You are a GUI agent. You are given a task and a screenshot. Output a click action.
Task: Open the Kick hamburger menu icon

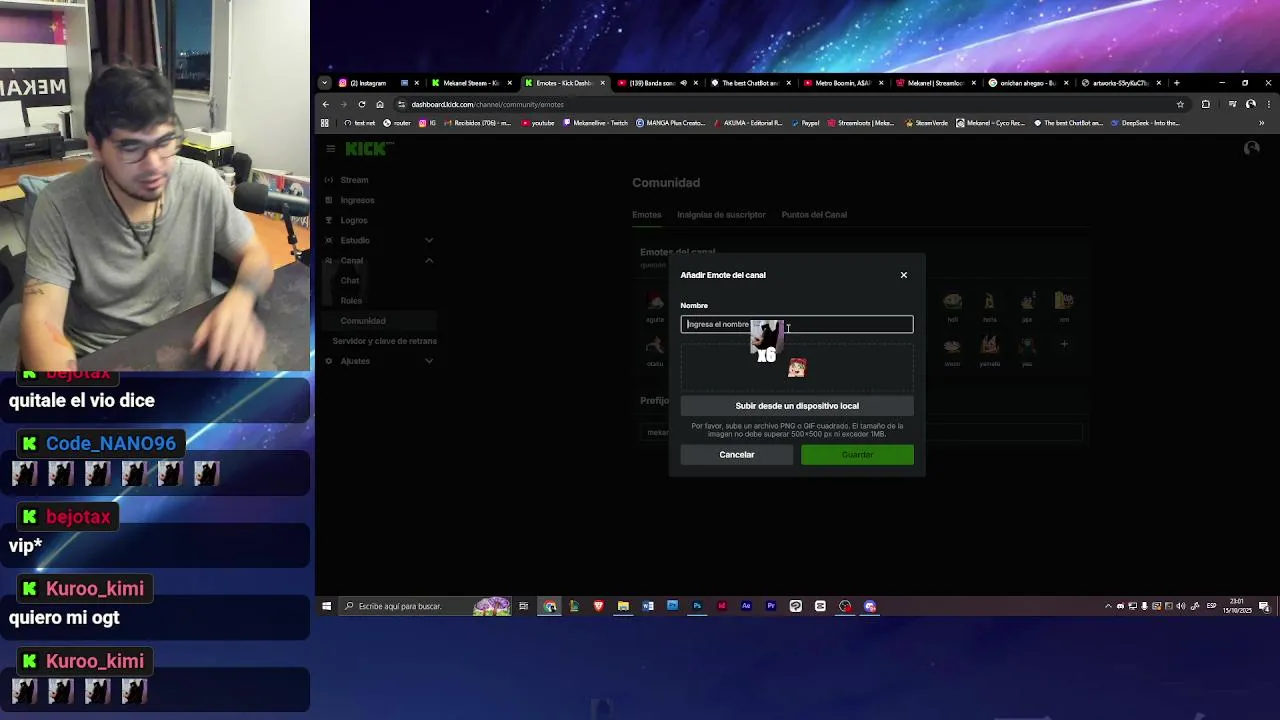[x=330, y=149]
